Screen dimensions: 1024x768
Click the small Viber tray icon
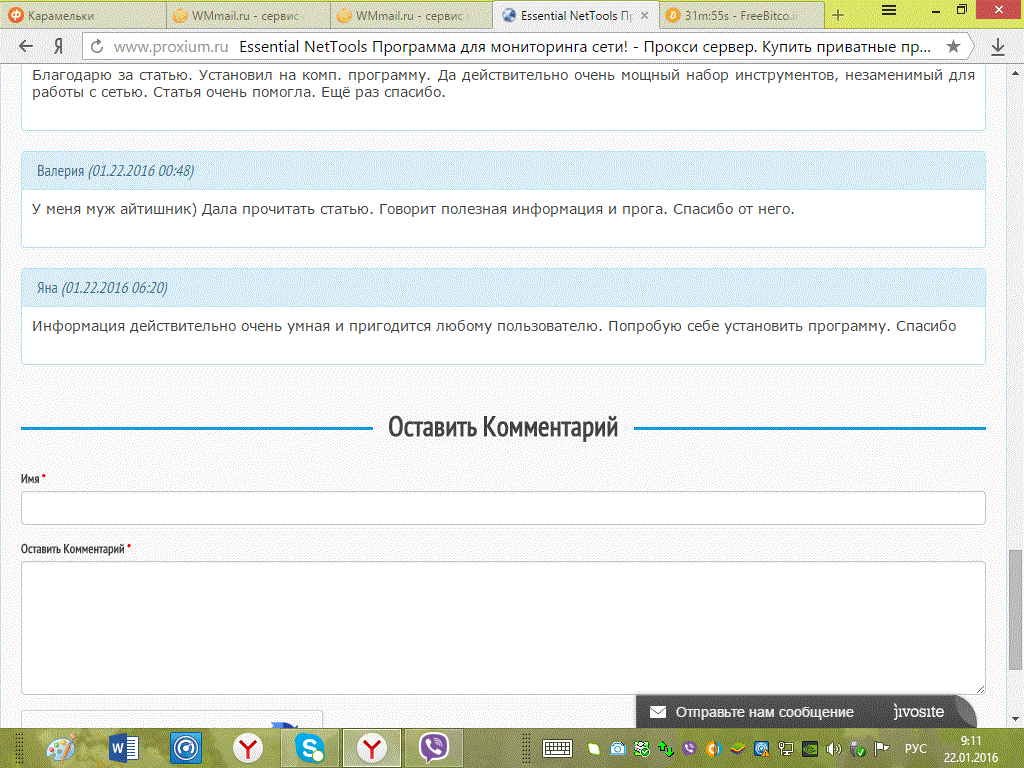689,748
